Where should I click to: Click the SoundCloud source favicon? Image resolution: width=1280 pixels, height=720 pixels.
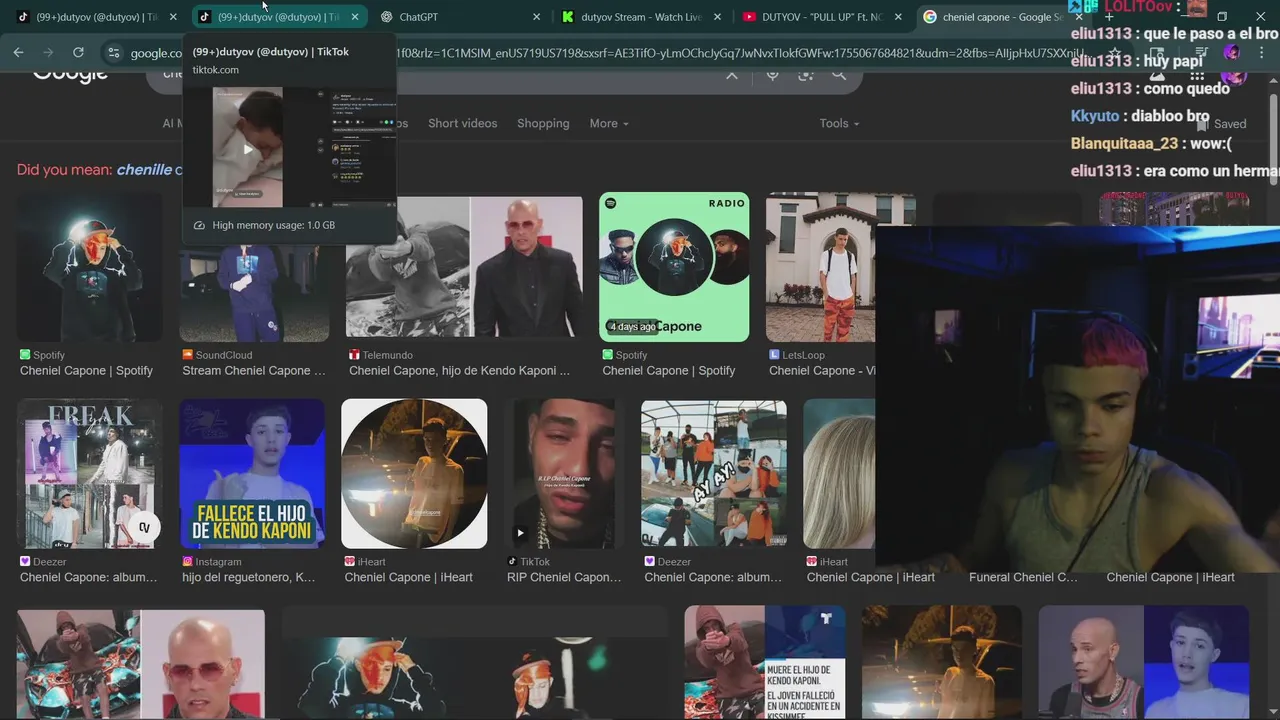(187, 355)
